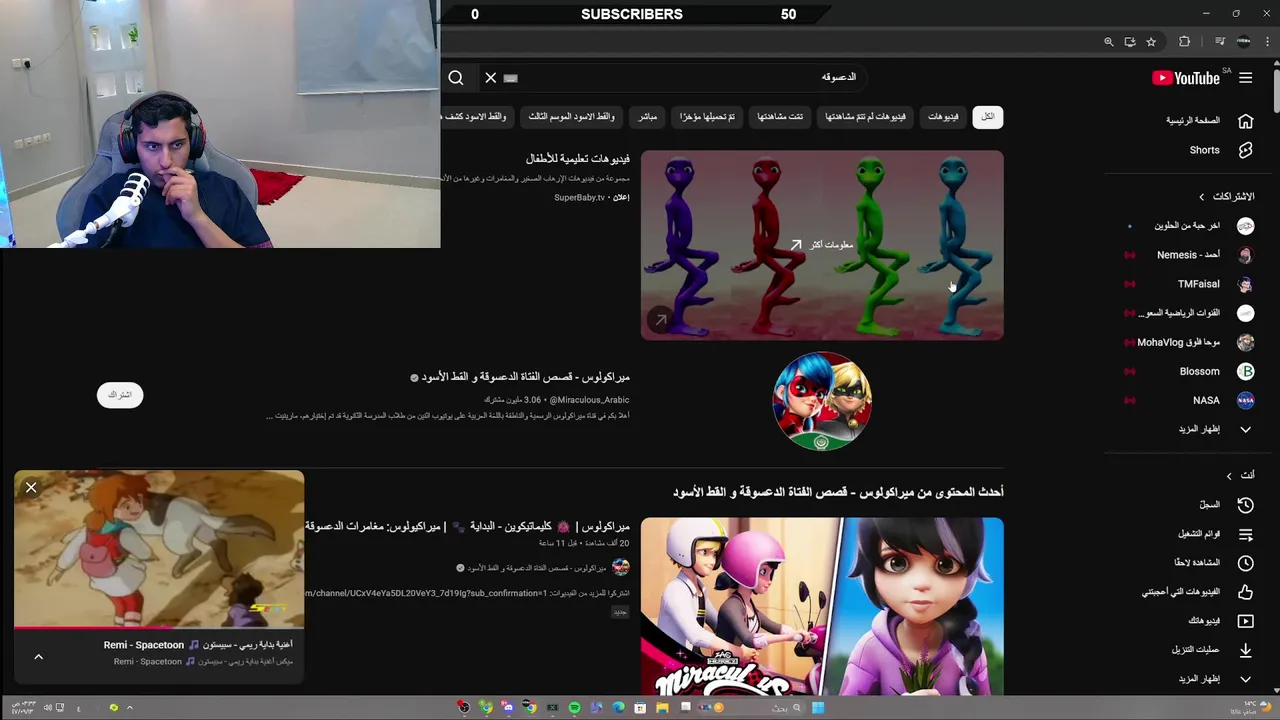Click the install app icon in the address bar
The height and width of the screenshot is (720, 1280).
coord(1130,42)
